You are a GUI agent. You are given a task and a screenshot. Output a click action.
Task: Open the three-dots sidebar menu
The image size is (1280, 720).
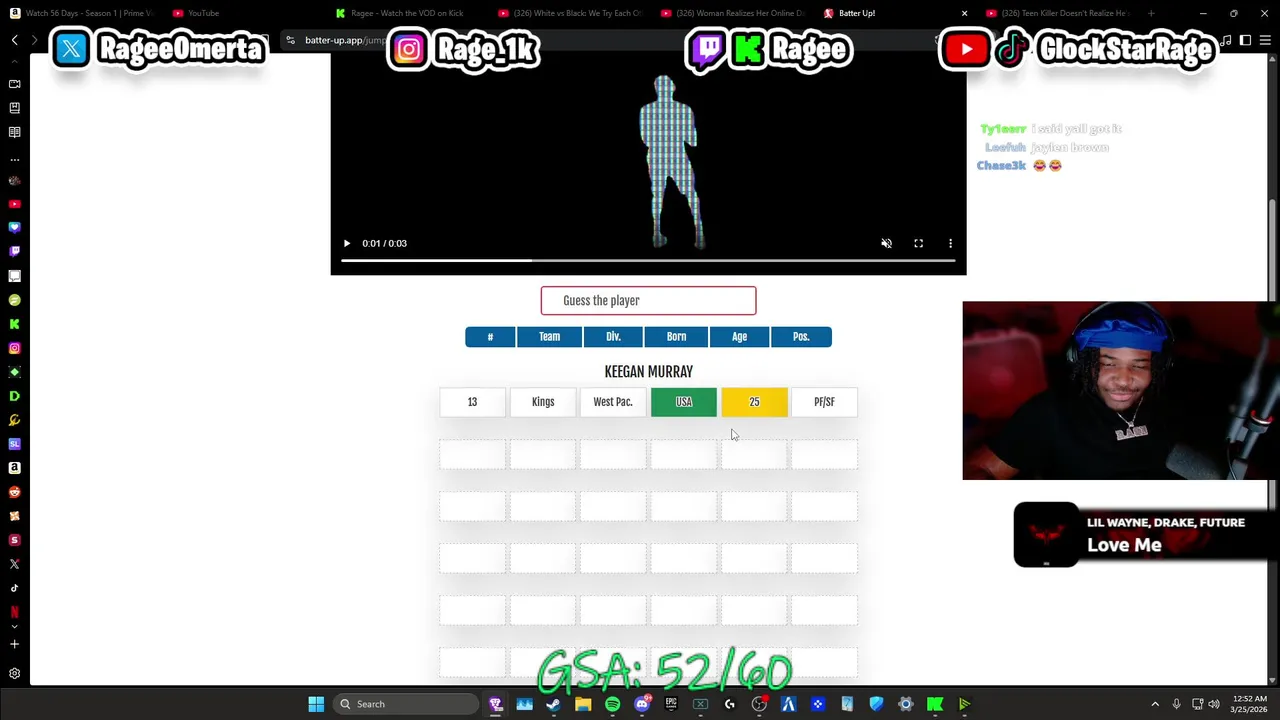tap(14, 159)
